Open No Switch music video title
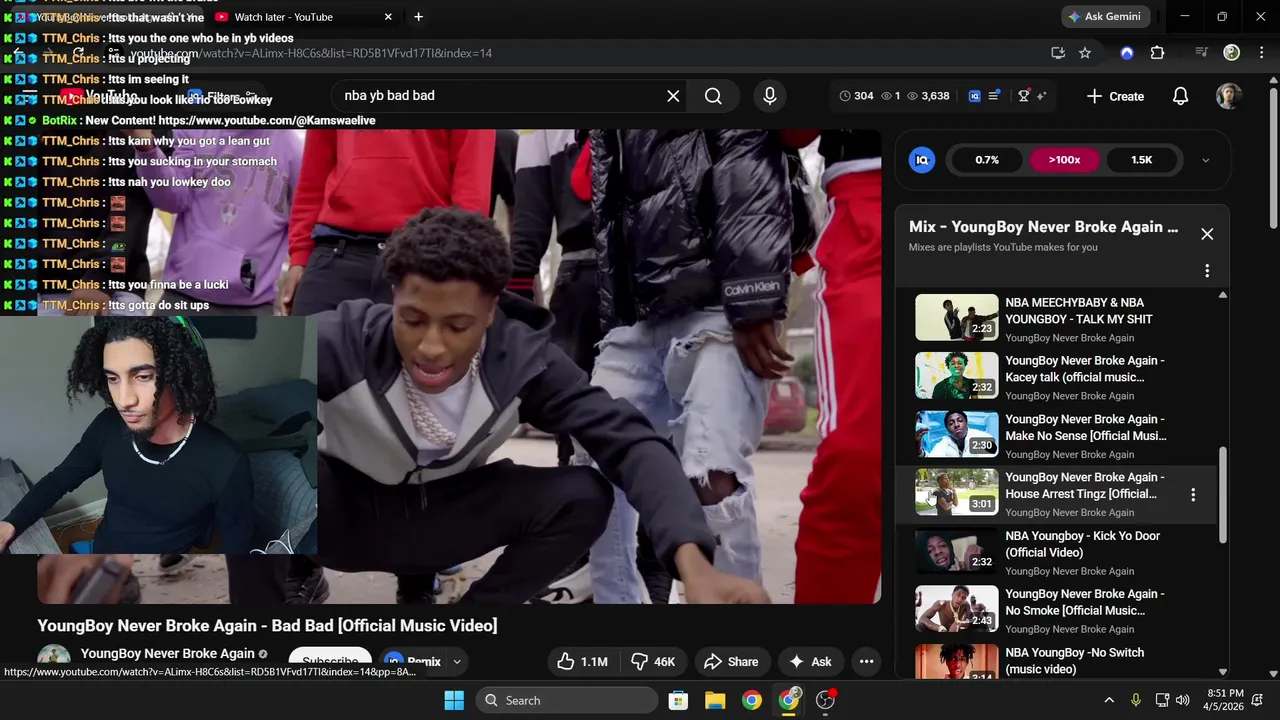The height and width of the screenshot is (720, 1280). pos(1075,661)
